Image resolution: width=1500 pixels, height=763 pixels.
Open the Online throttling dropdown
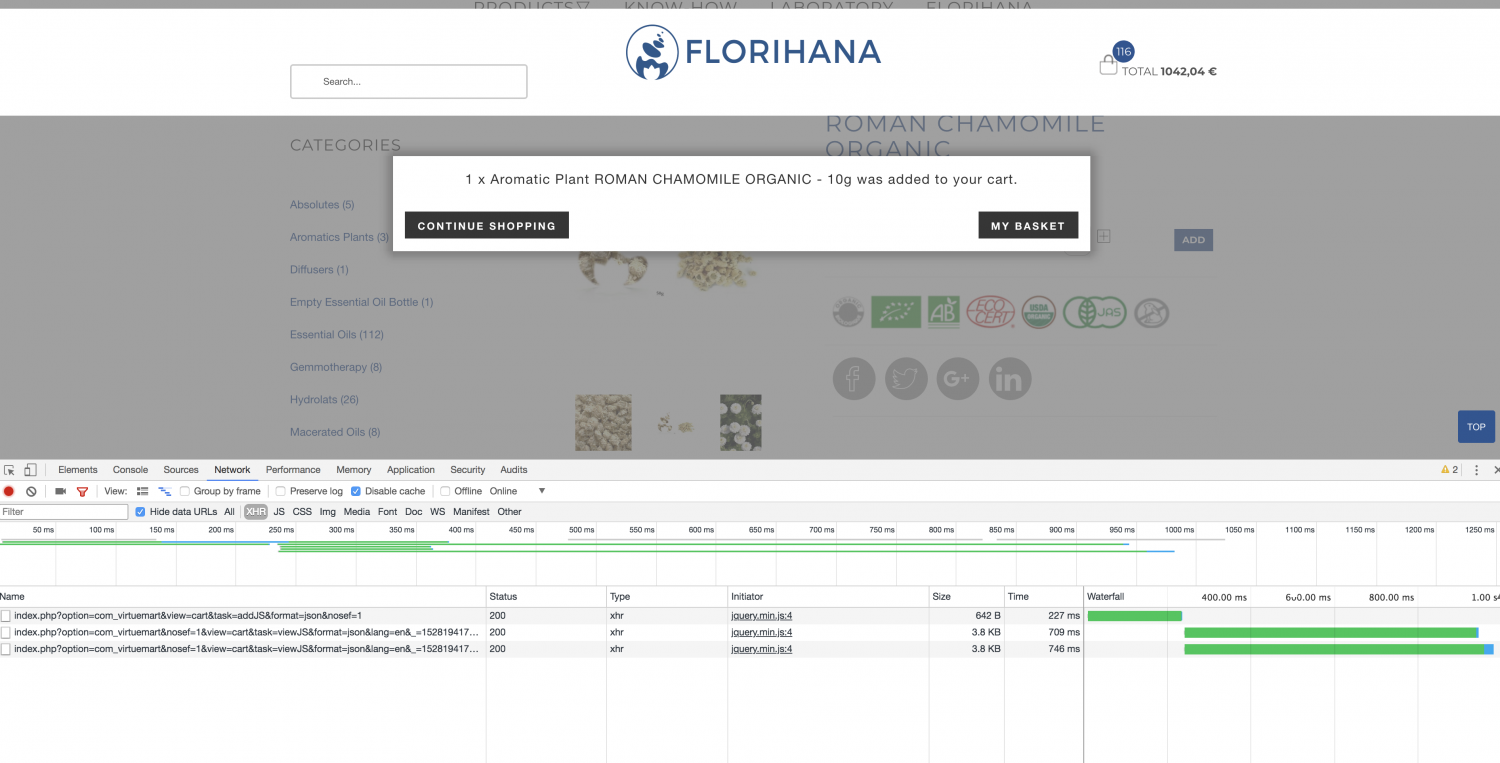(x=517, y=491)
